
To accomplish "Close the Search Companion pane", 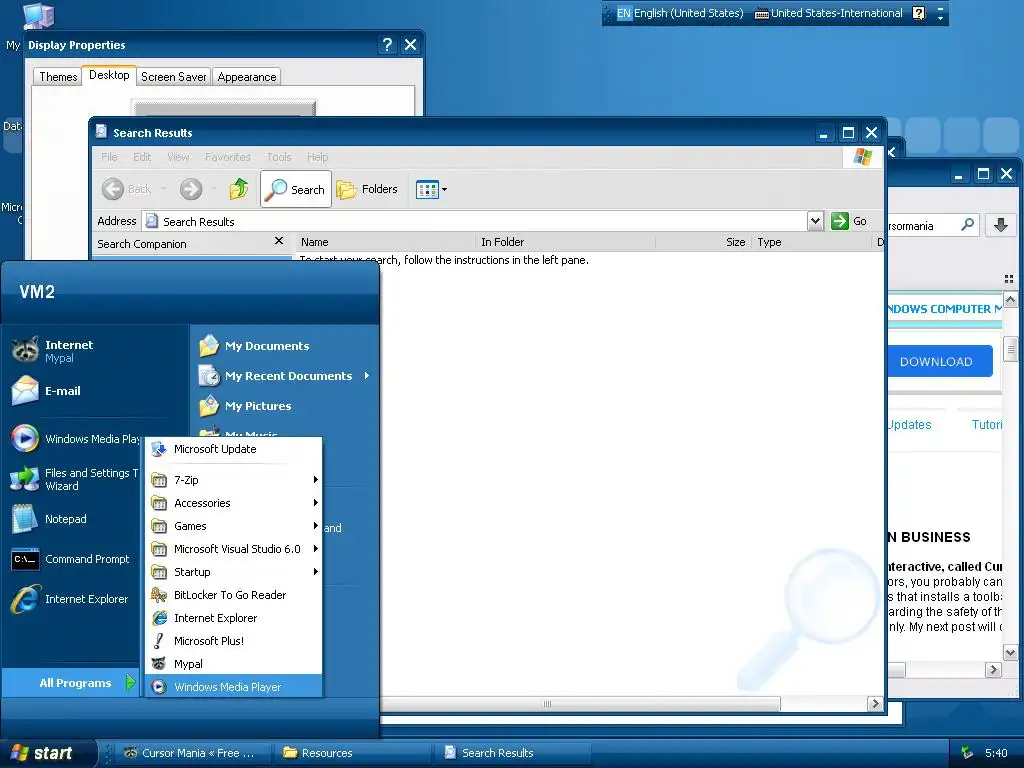I will click(x=279, y=241).
